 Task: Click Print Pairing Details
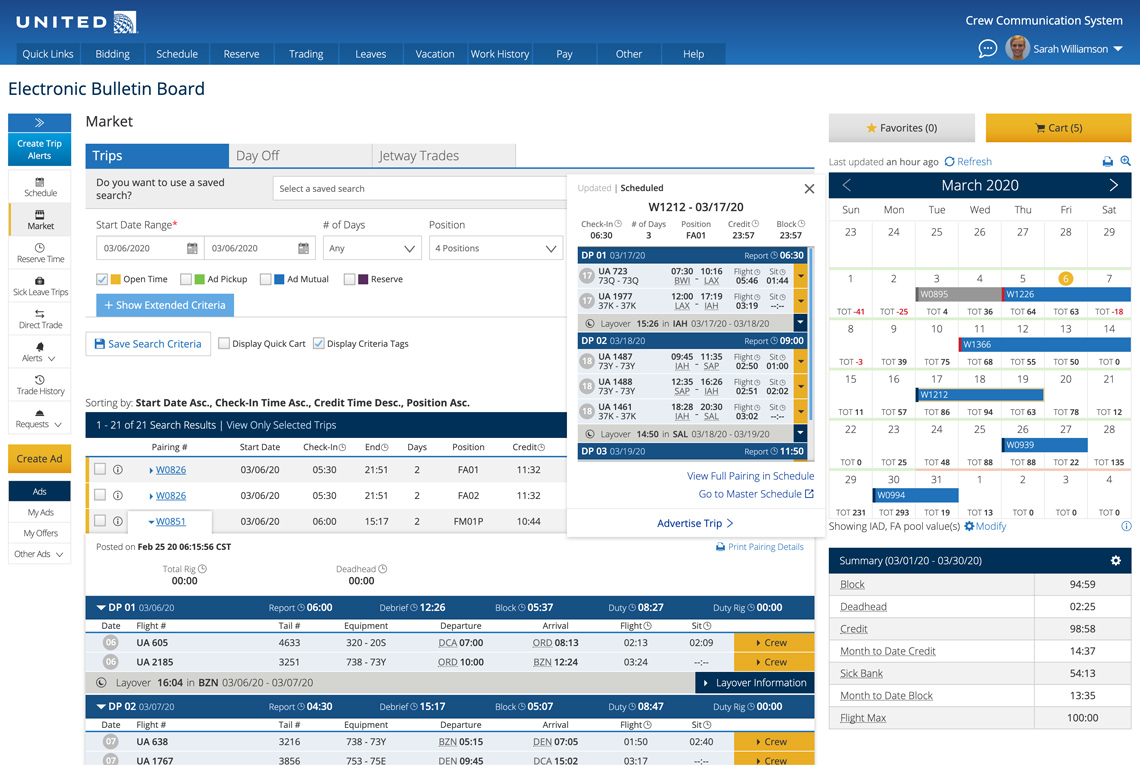[760, 547]
